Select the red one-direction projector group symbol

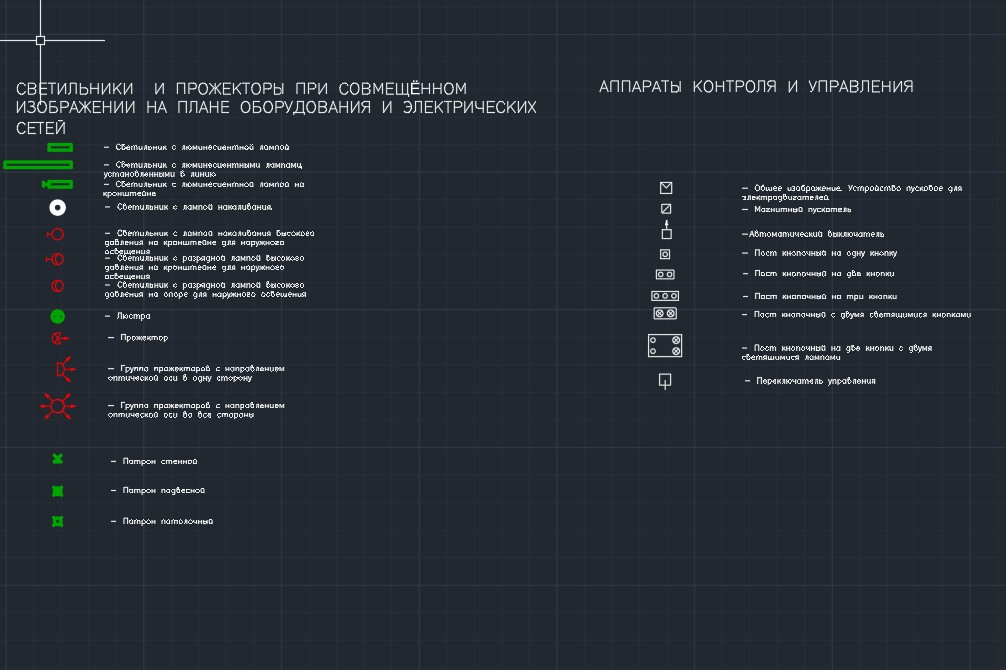pos(65,369)
